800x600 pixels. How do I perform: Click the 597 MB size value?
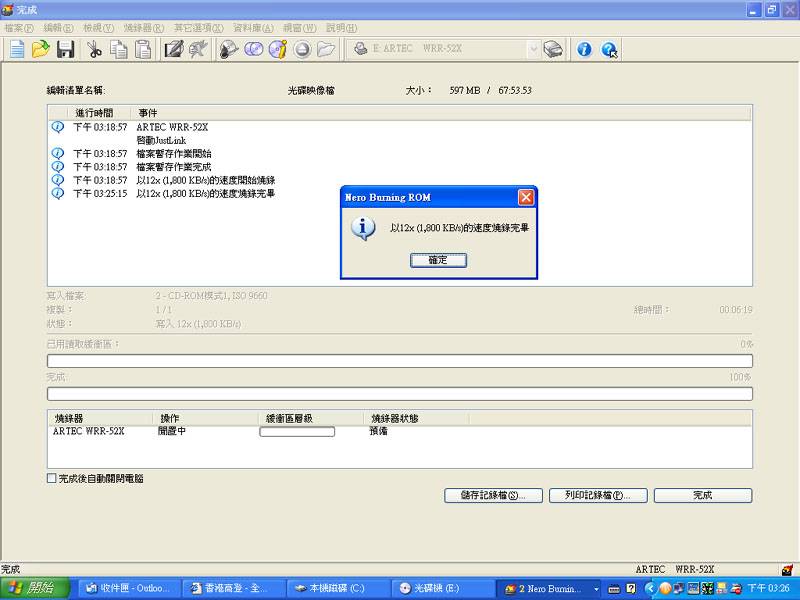click(x=465, y=90)
